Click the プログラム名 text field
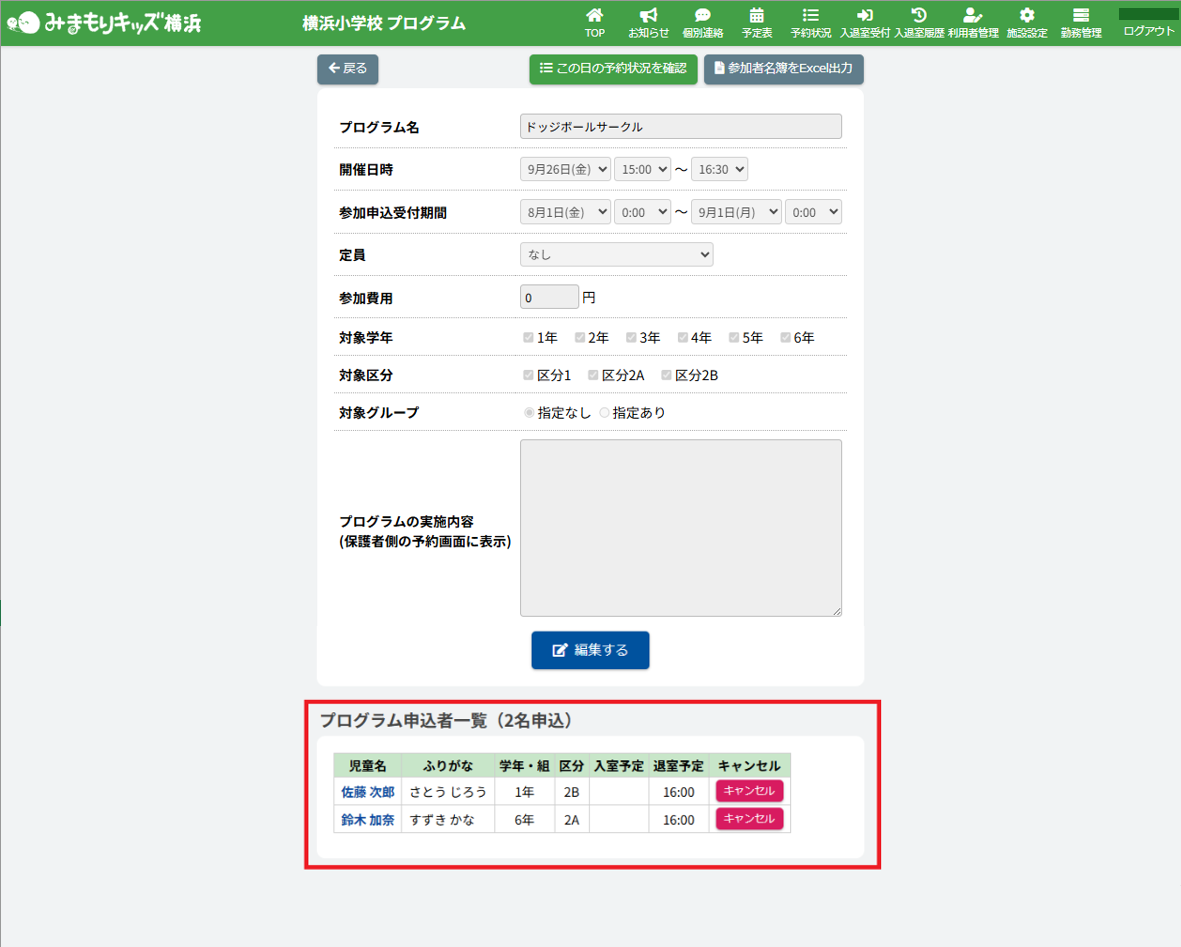This screenshot has width=1181, height=947. point(680,127)
